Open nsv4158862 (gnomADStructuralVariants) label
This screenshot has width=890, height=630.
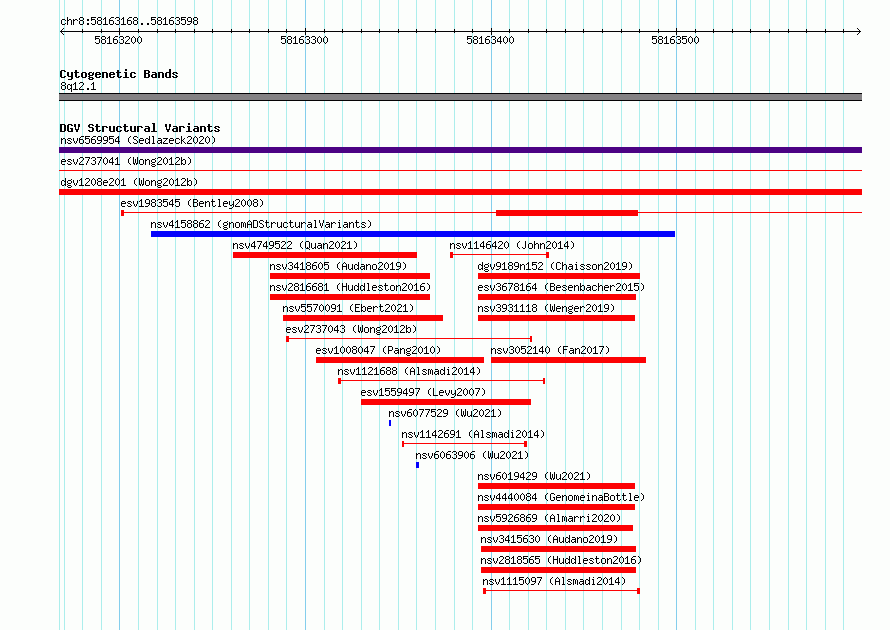(261, 224)
